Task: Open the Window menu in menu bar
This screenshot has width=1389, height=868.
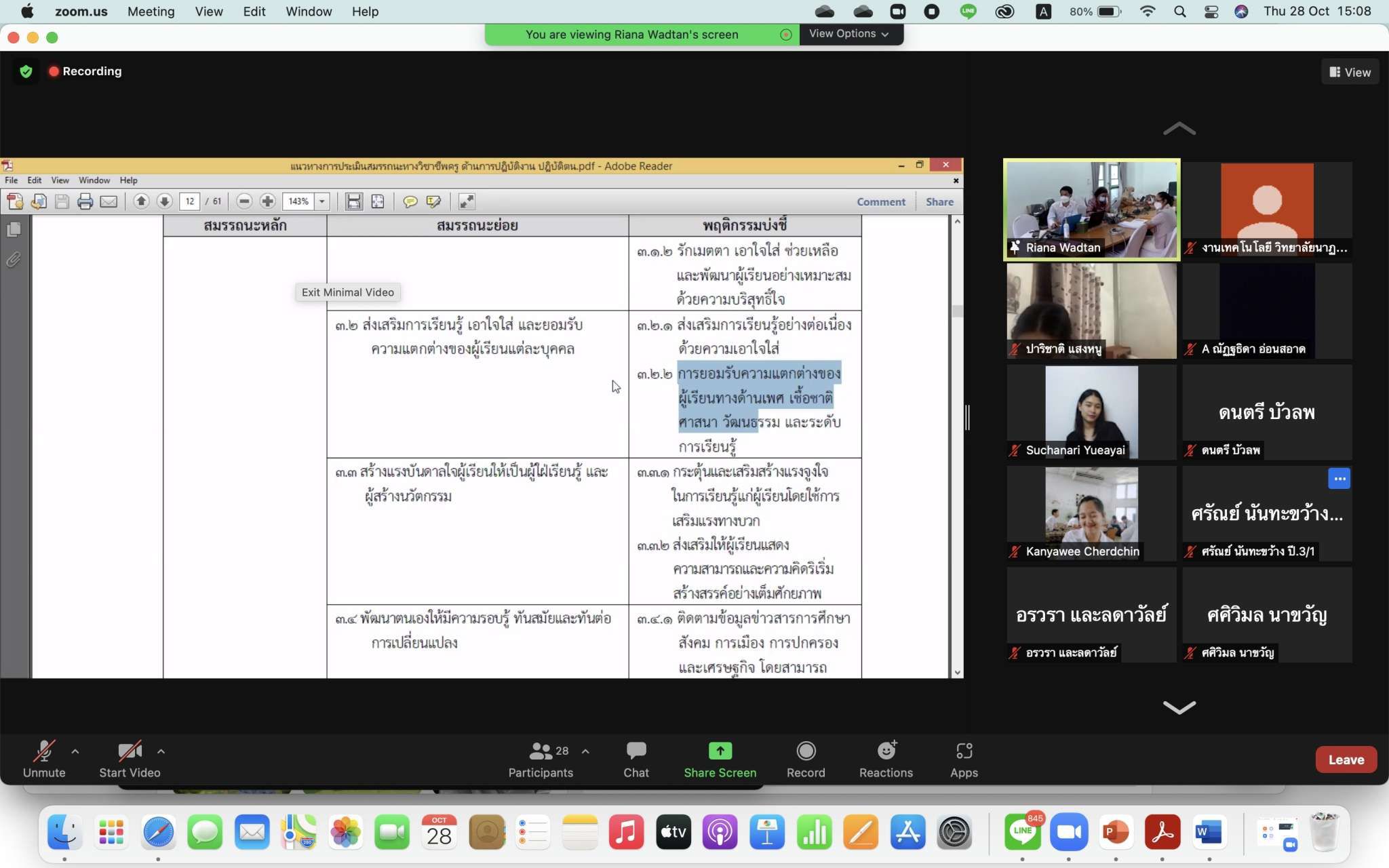Action: pyautogui.click(x=308, y=12)
